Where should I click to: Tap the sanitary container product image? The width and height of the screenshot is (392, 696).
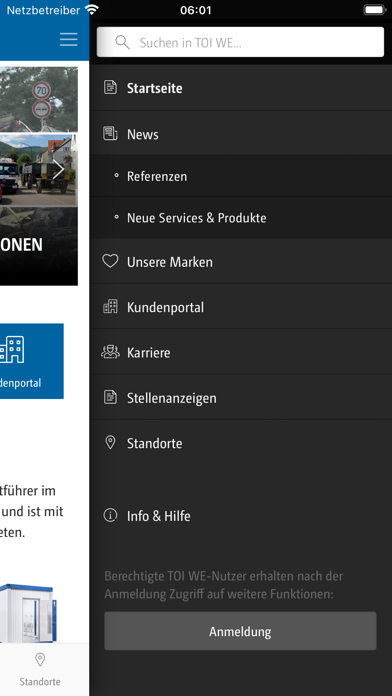pos(29,613)
